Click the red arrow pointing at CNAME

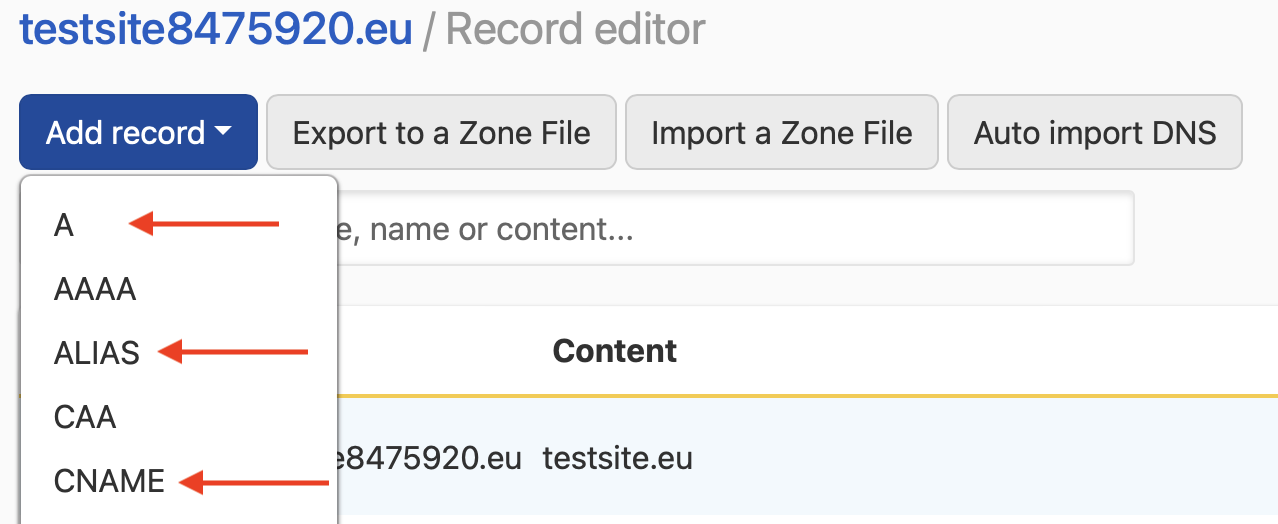(253, 484)
